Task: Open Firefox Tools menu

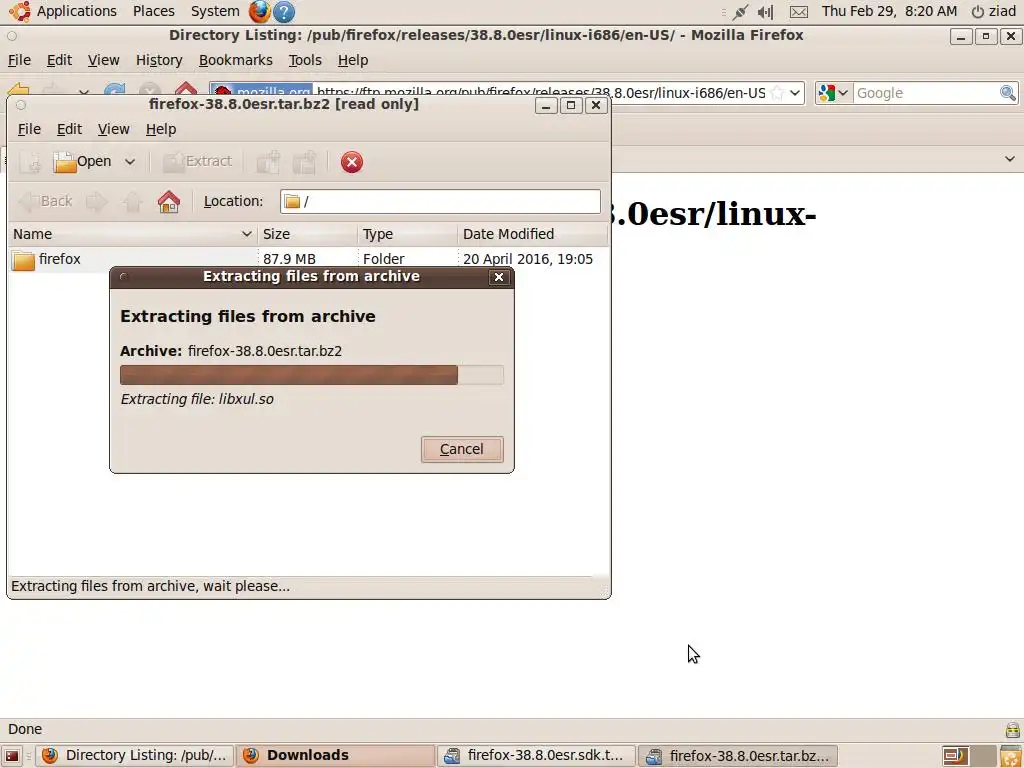Action: click(305, 60)
